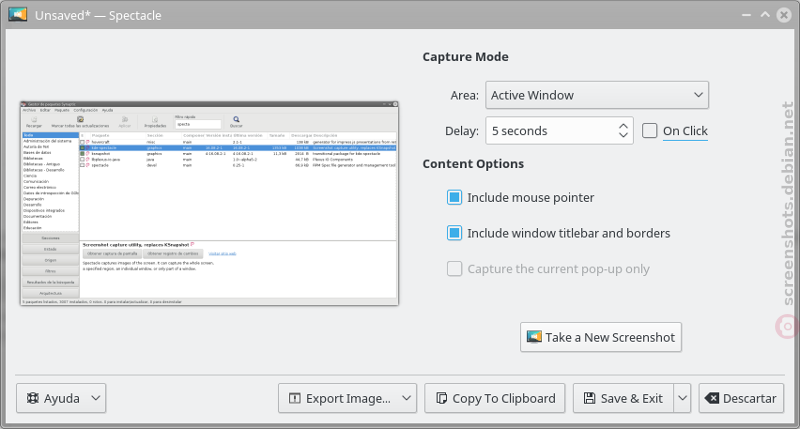
Task: Expand the Export Image dropdown arrow
Action: click(x=407, y=398)
